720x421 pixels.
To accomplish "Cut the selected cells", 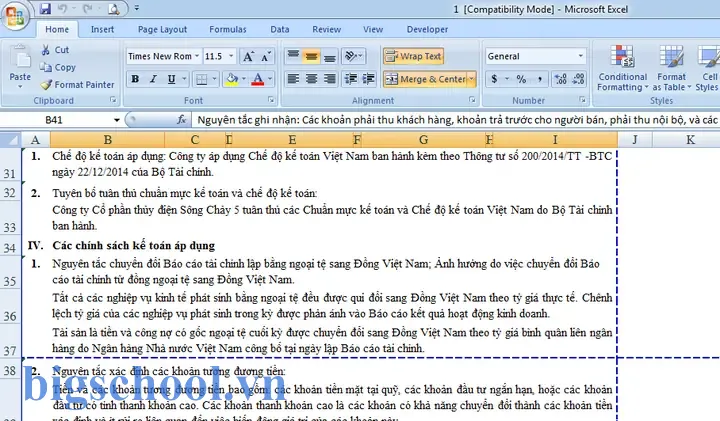I will pos(55,50).
